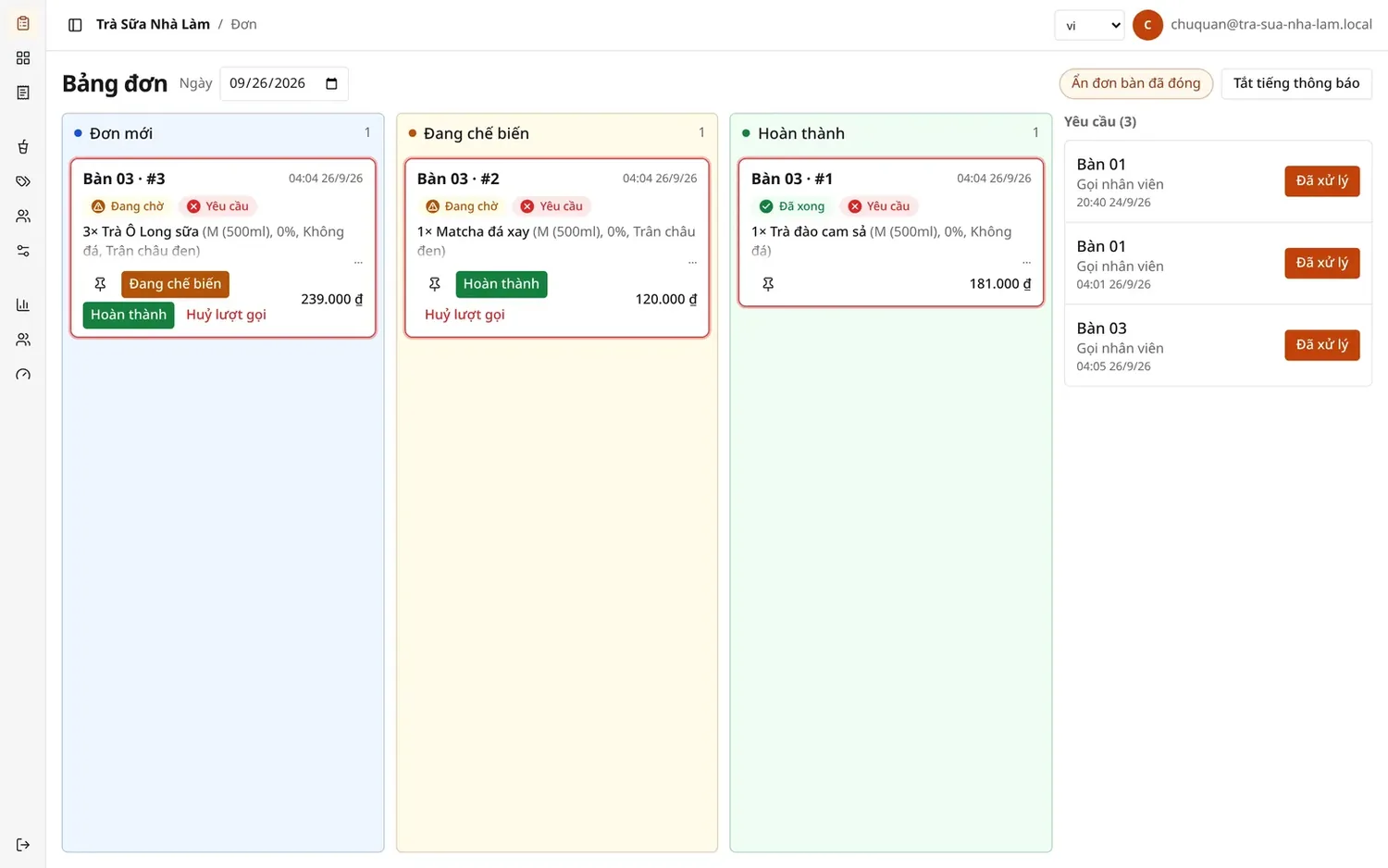This screenshot has height=868, width=1388.
Task: Click the users icon just below tags icon
Action: pos(23,216)
